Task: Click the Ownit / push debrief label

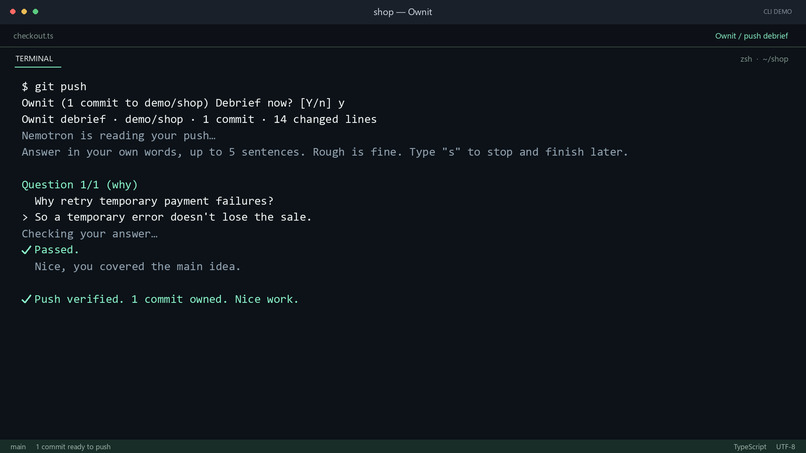Action: 751,36
